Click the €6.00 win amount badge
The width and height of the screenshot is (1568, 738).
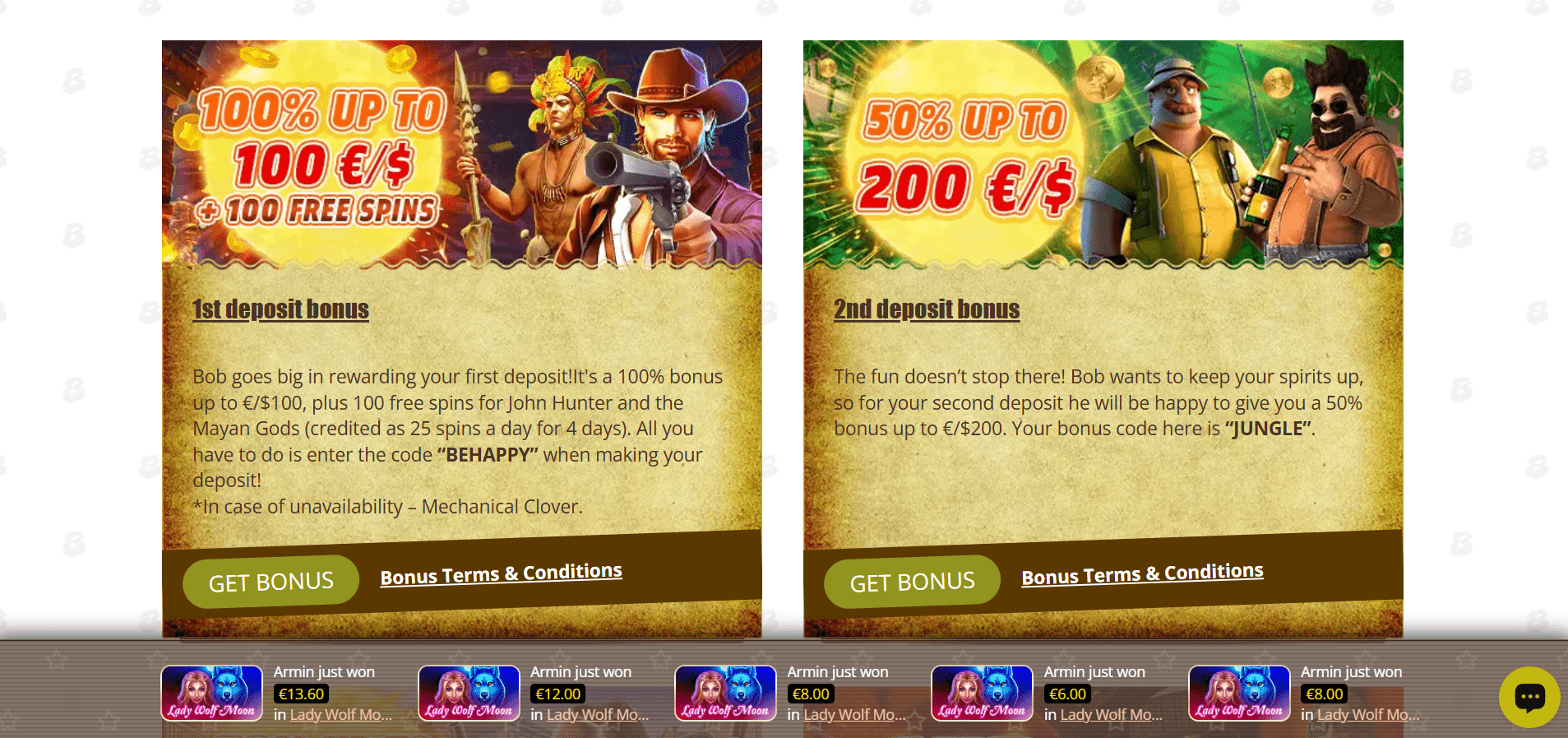[1067, 694]
